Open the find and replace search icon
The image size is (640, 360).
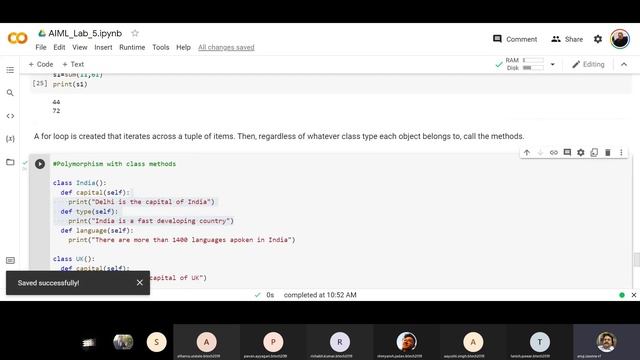click(x=10, y=93)
